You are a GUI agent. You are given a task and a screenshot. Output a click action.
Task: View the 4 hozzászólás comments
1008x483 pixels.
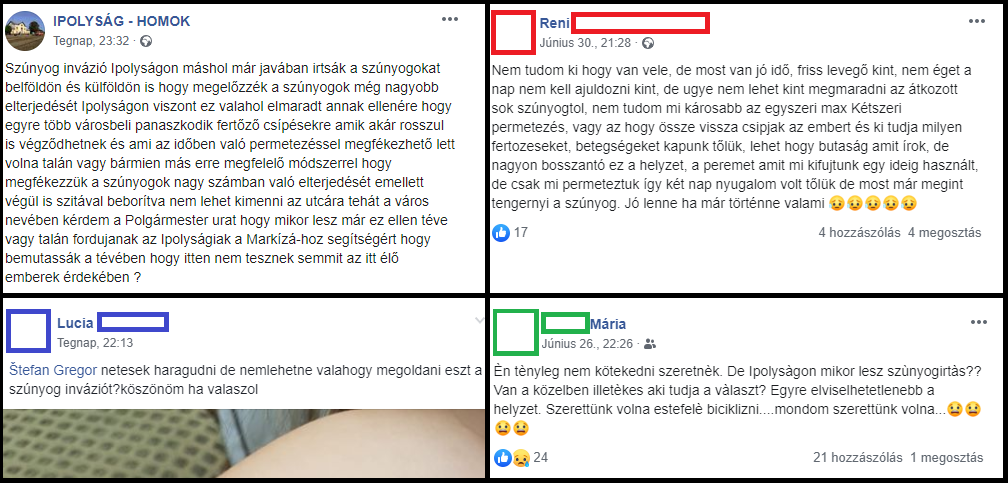(x=860, y=233)
